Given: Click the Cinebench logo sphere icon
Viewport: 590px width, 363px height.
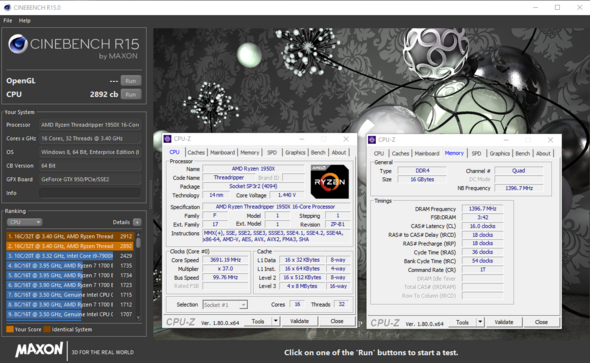Looking at the screenshot, I should pos(18,44).
